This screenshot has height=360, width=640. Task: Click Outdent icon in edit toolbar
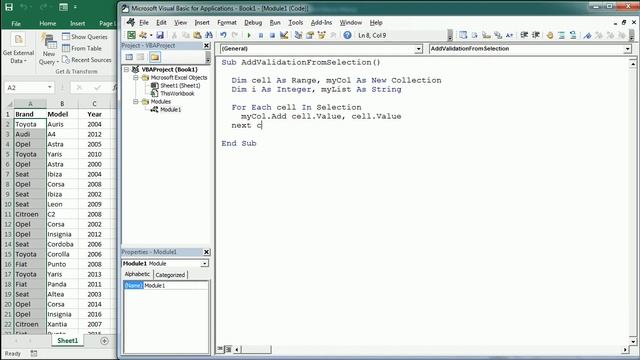point(536,36)
